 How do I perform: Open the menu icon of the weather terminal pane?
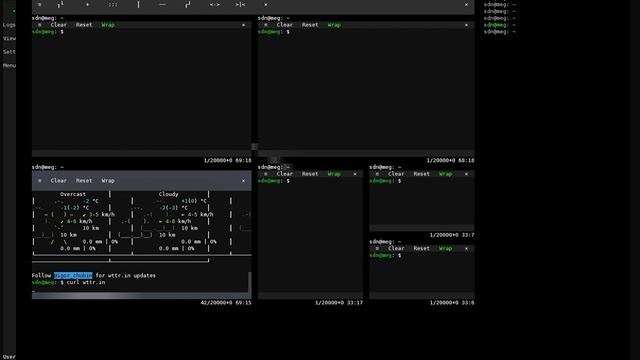point(40,180)
